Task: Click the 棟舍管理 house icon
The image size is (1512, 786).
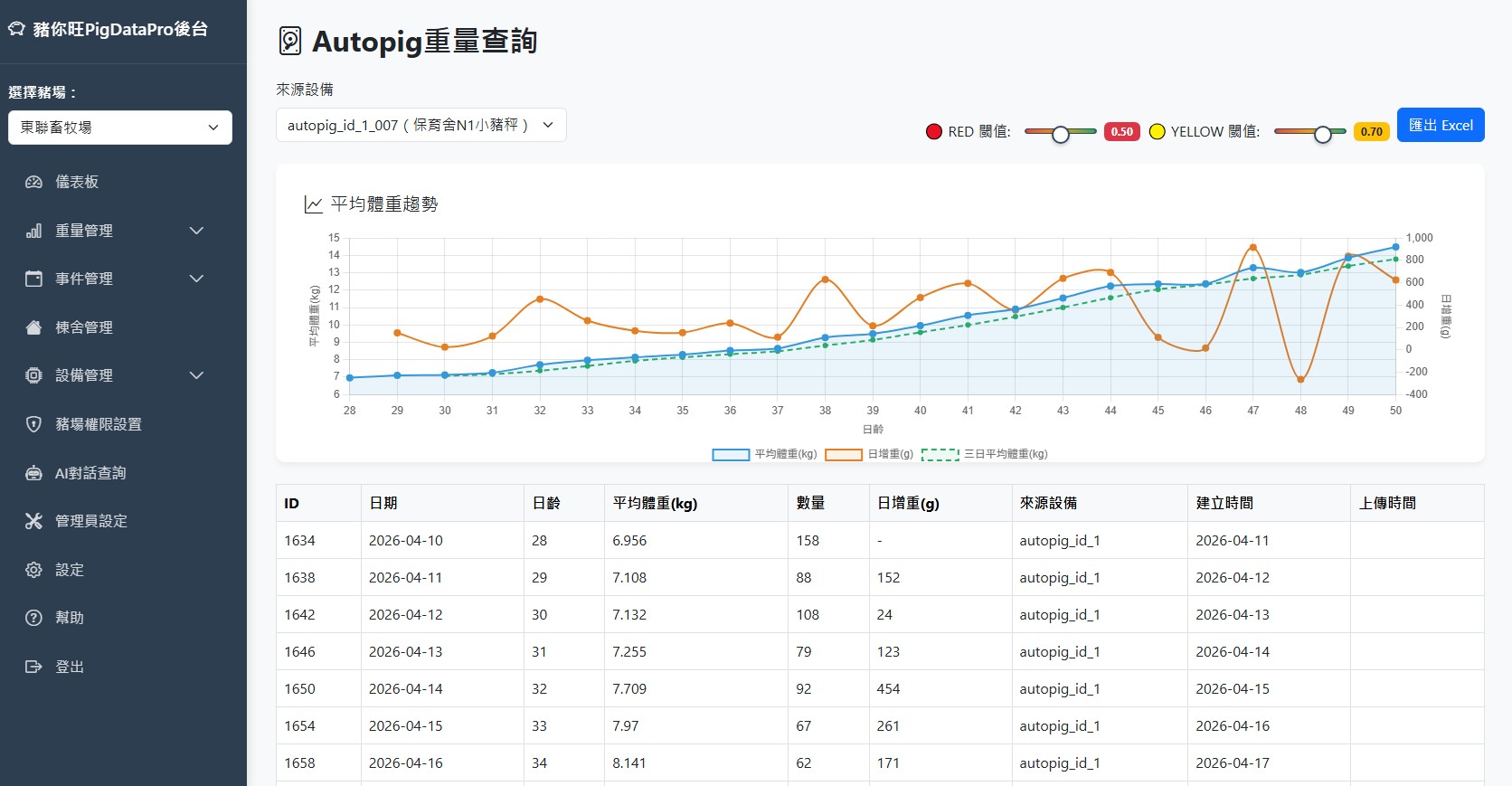Action: (33, 327)
